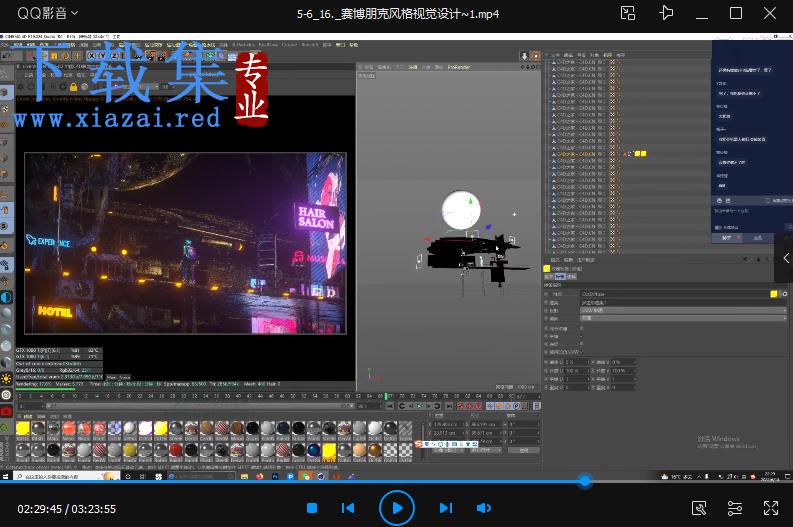Select the highlighted yellow object row
The height and width of the screenshot is (527, 793).
pyautogui.click(x=579, y=154)
